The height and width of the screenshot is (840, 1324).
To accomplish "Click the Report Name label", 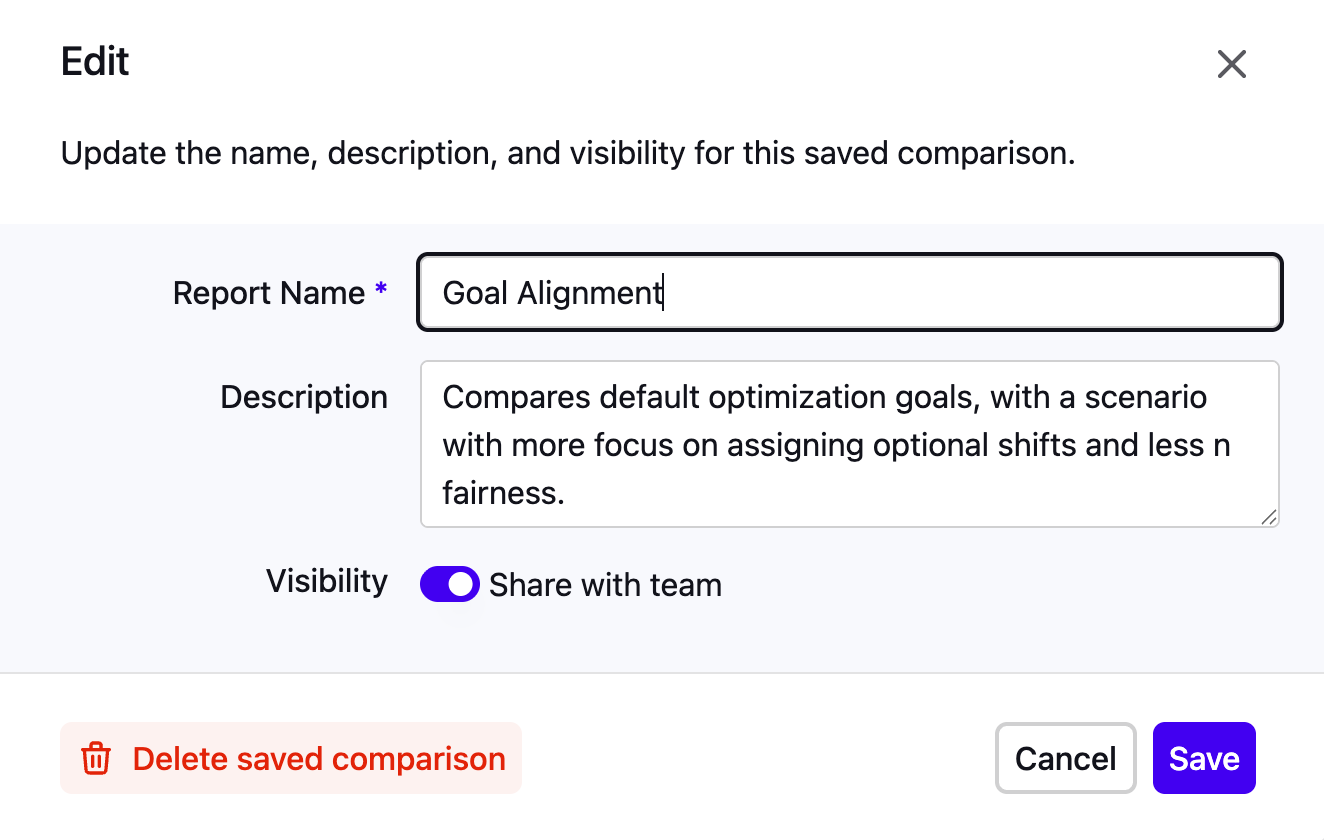I will tap(270, 292).
